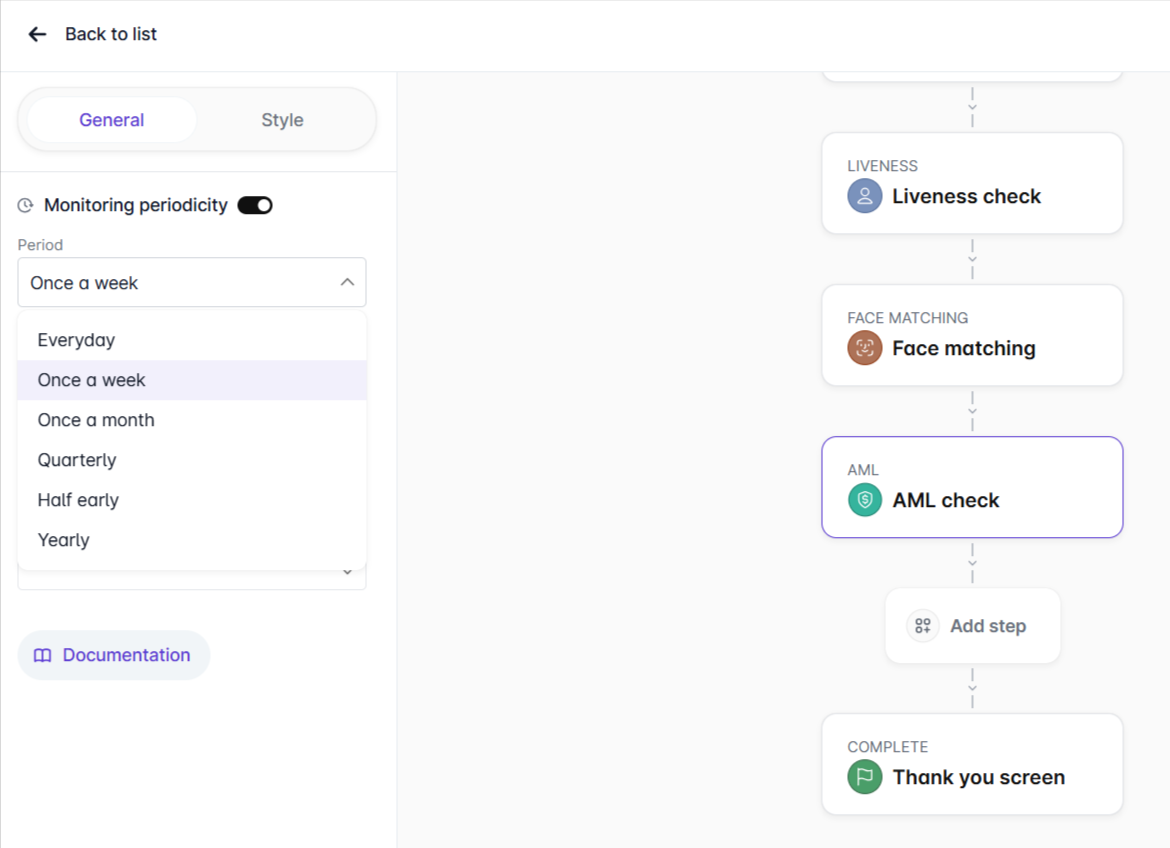Click the Liveness check person icon
Viewport: 1170px width, 848px height.
(864, 196)
